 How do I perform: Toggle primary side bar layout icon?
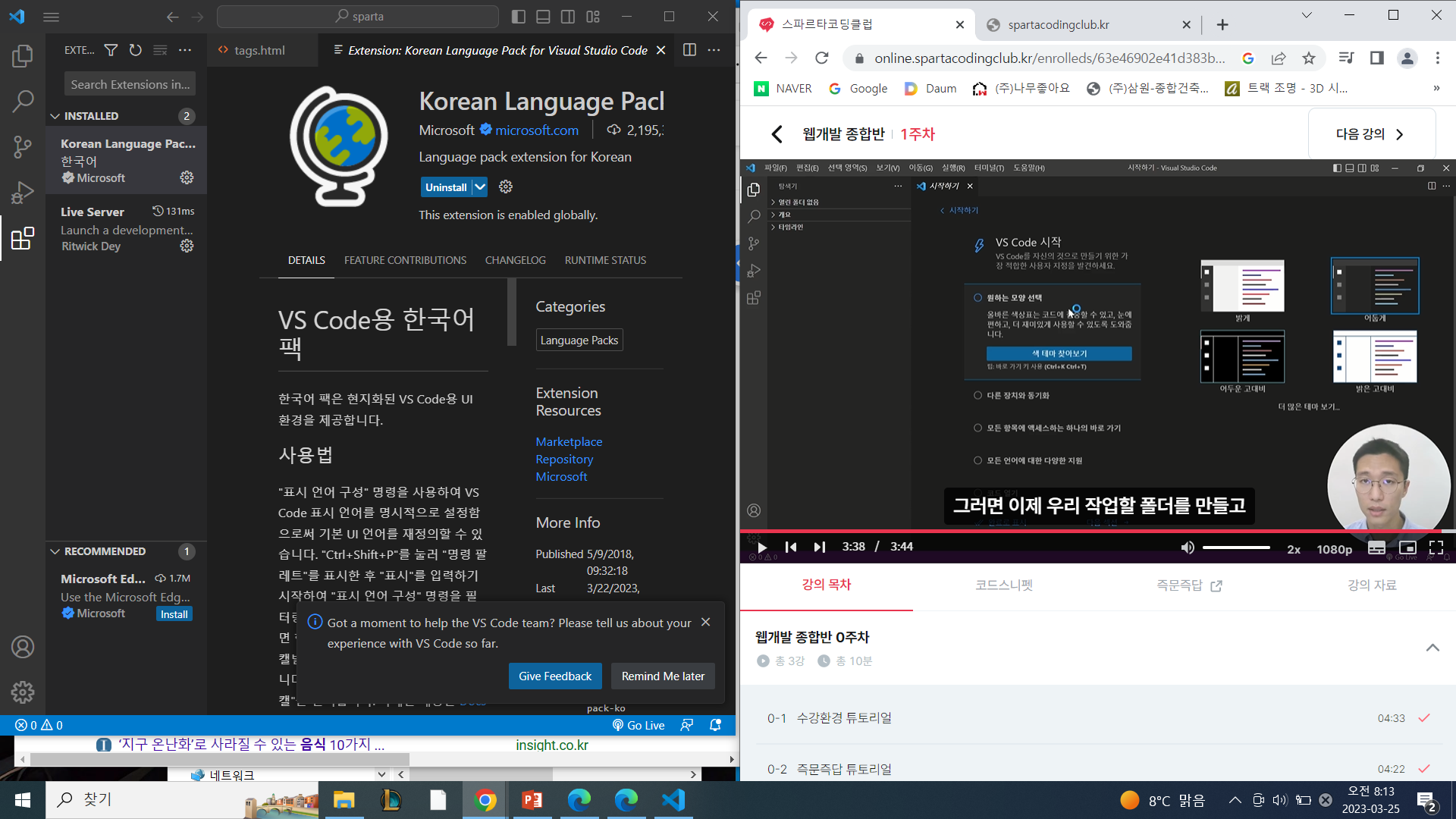click(519, 17)
